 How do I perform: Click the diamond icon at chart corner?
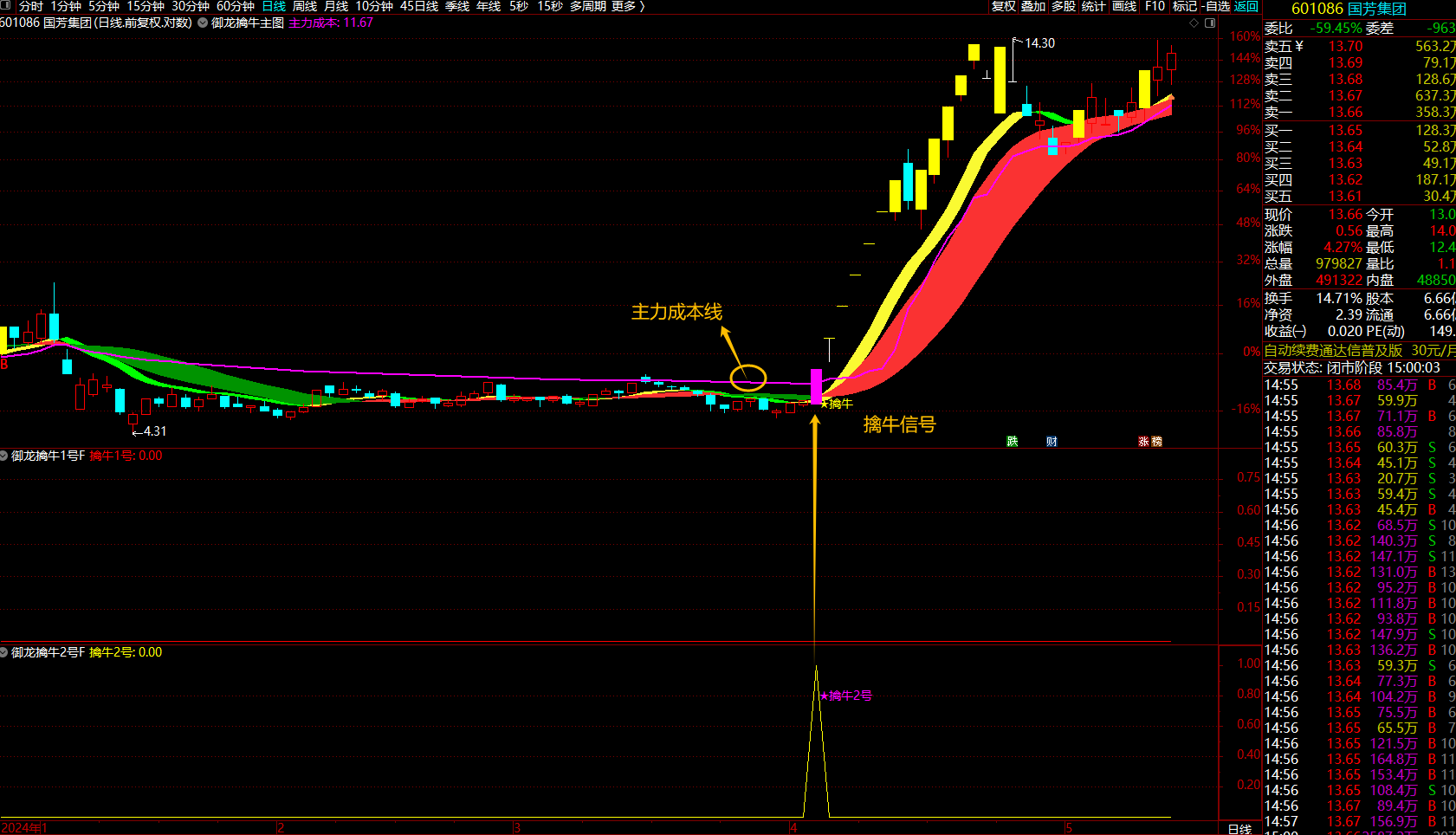[1194, 23]
